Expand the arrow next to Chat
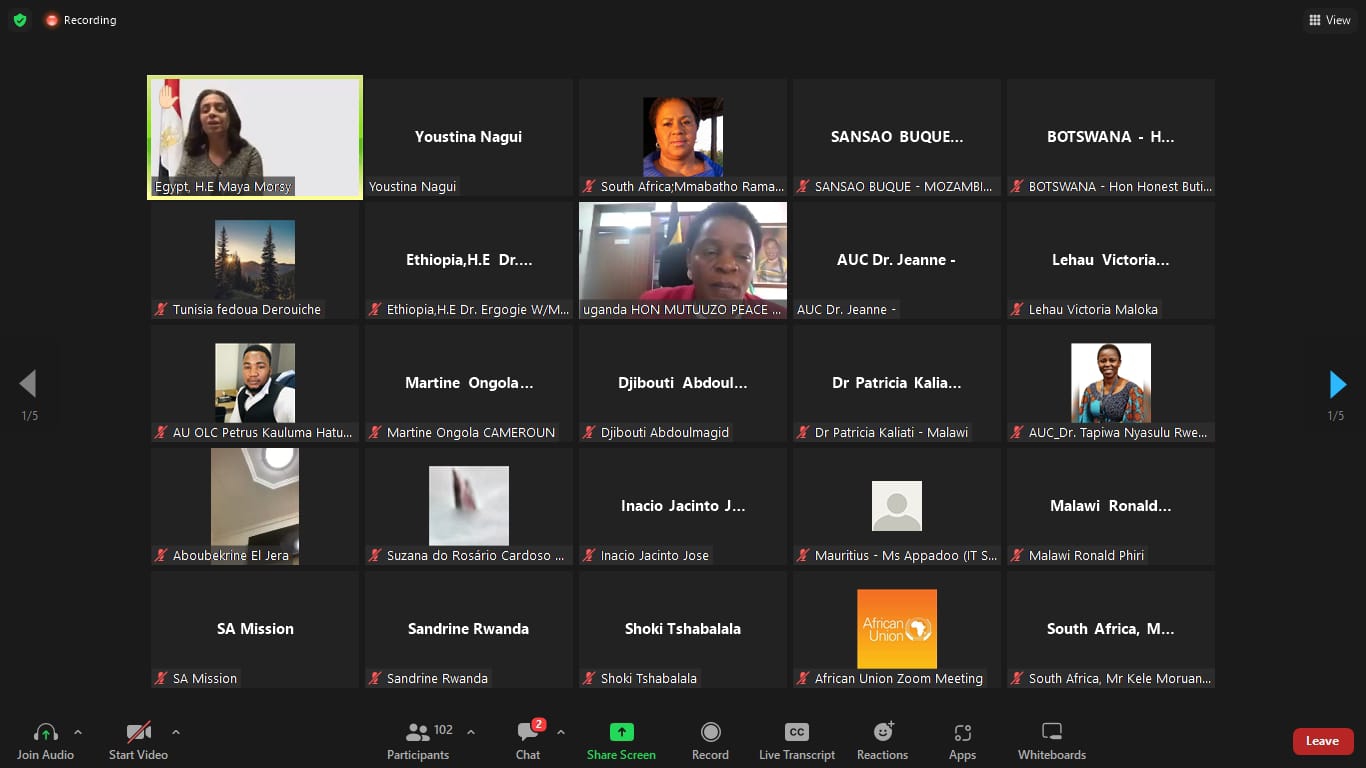 click(x=561, y=732)
